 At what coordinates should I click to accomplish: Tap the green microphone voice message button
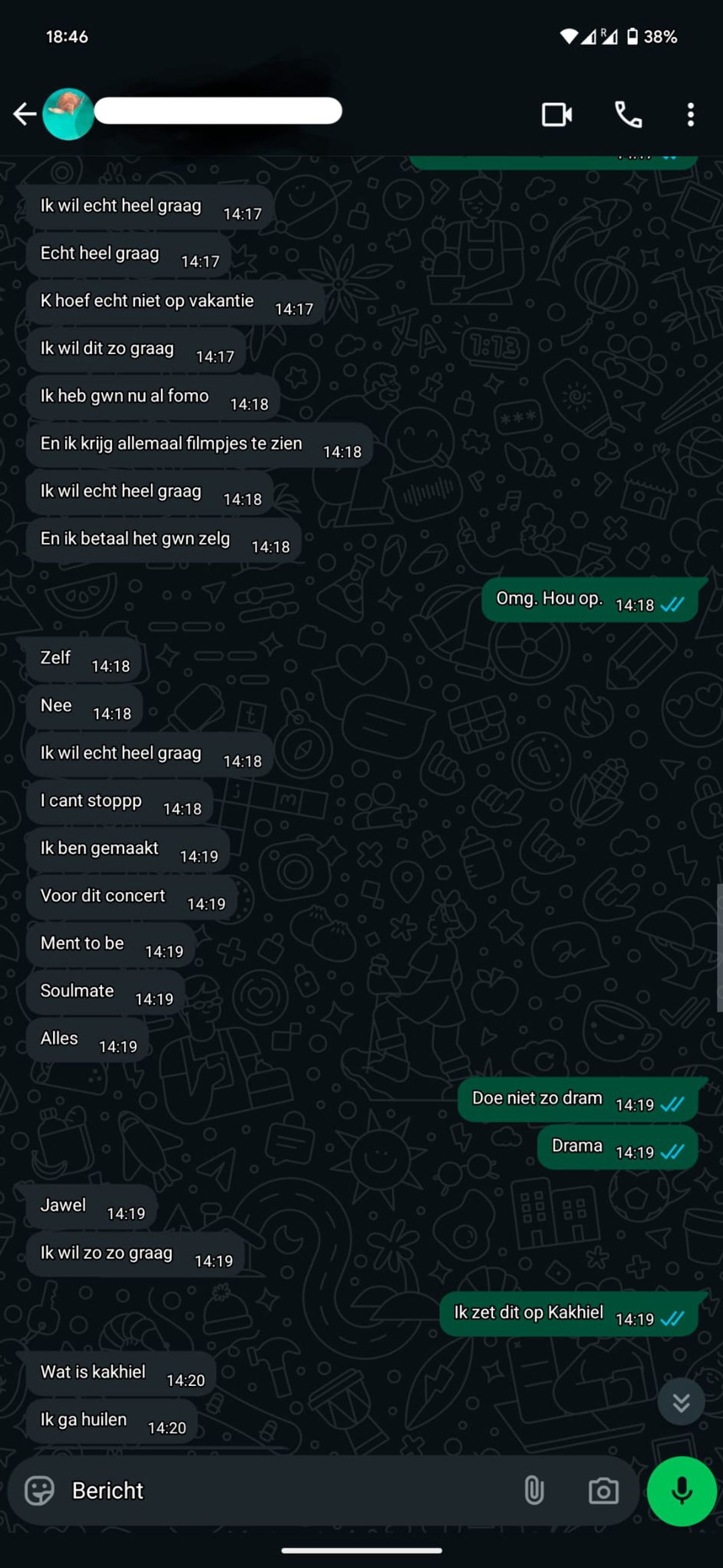click(681, 1491)
